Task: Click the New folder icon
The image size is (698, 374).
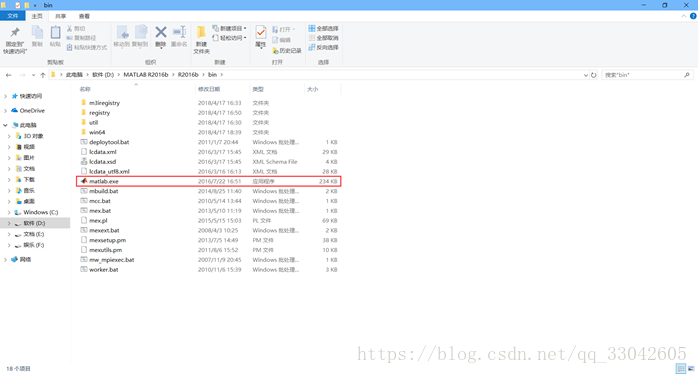Action: [201, 33]
